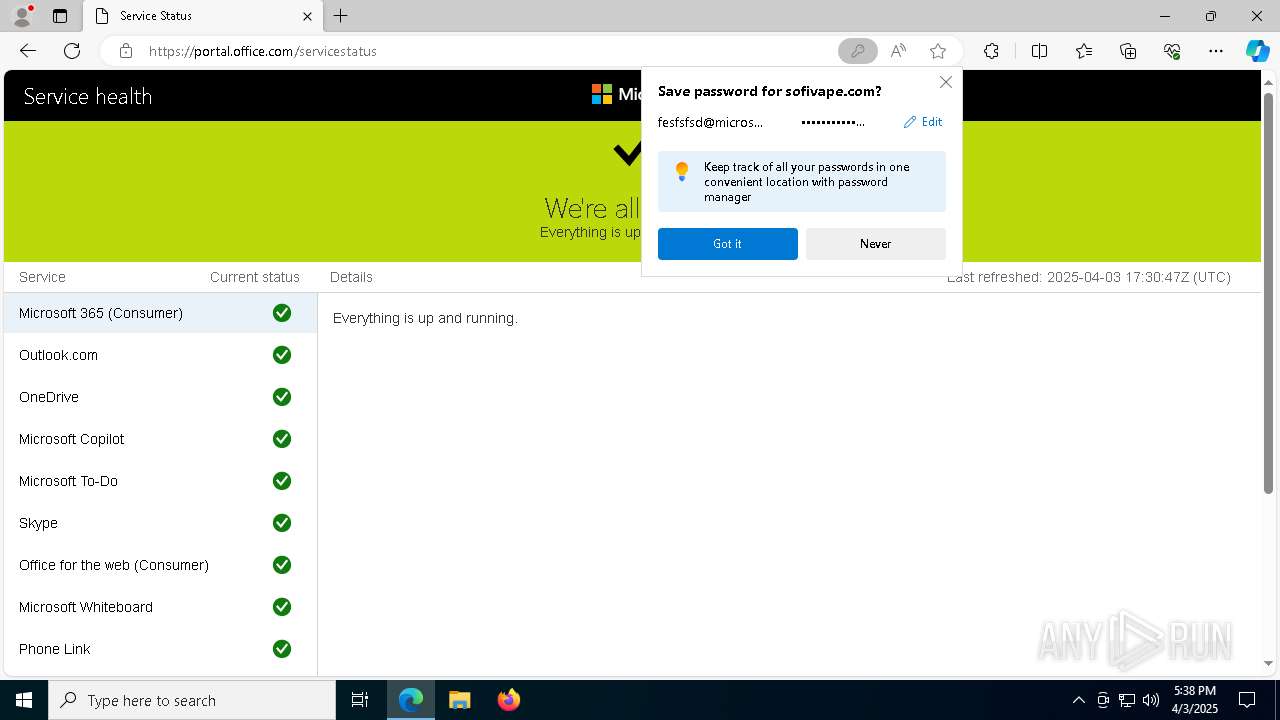Click the green status check for OneDrive
Image resolution: width=1280 pixels, height=720 pixels.
[282, 397]
